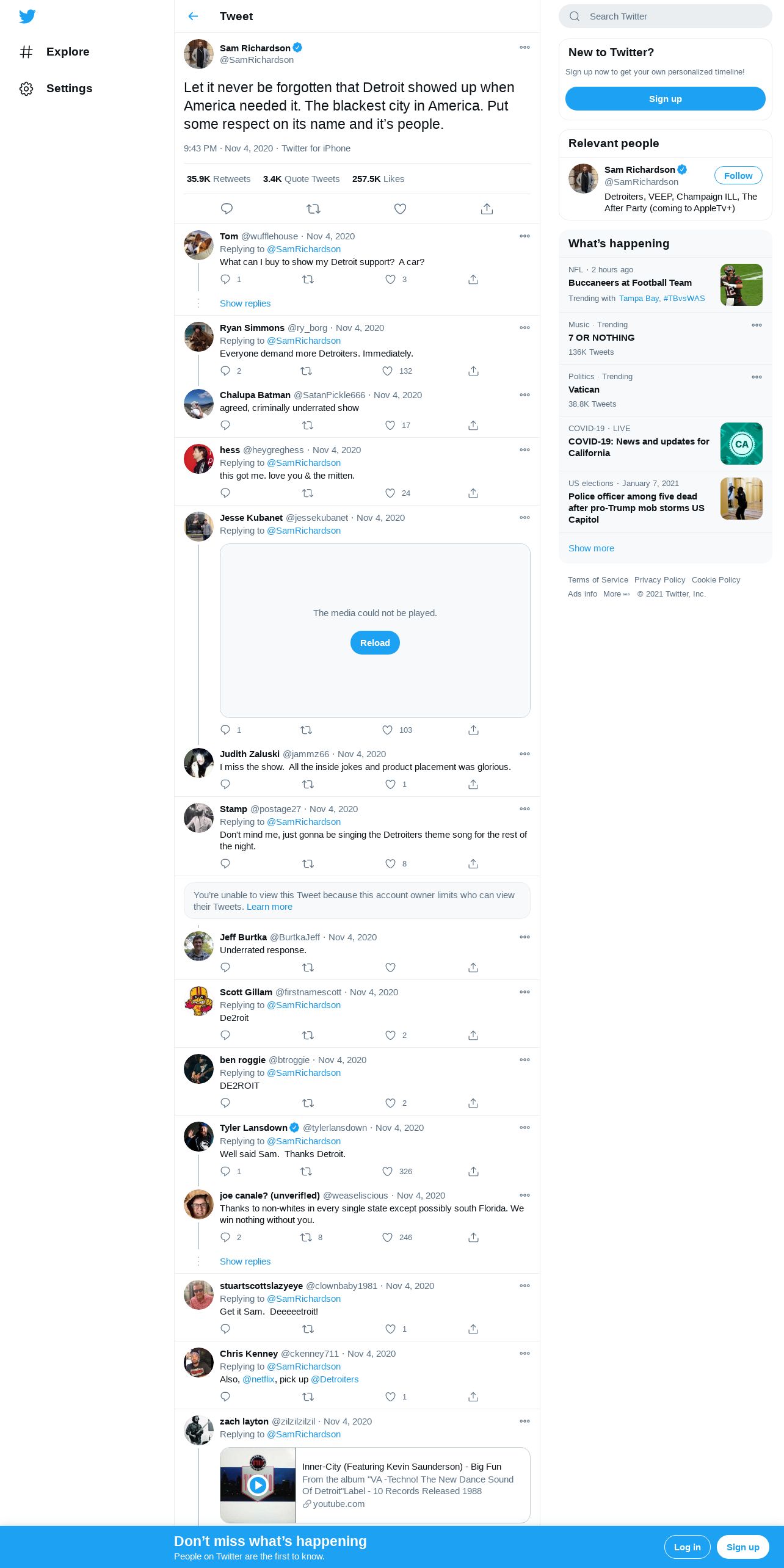Like Tyler Lansdown's reply
The width and height of the screenshot is (784, 1568).
387,1171
